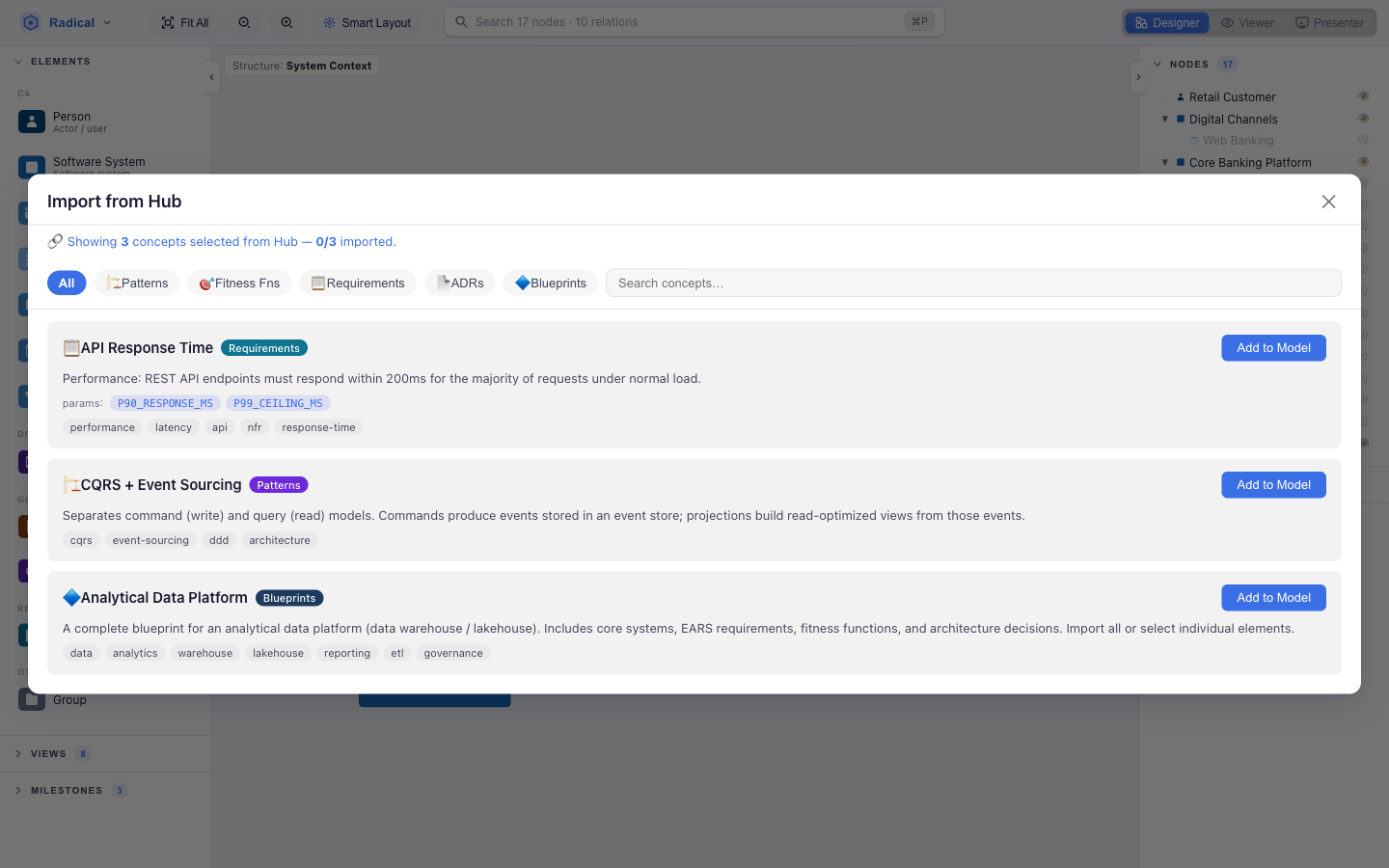Click the CQRS + Event Sourcing pattern icon
This screenshot has width=1389, height=868.
pyautogui.click(x=71, y=485)
